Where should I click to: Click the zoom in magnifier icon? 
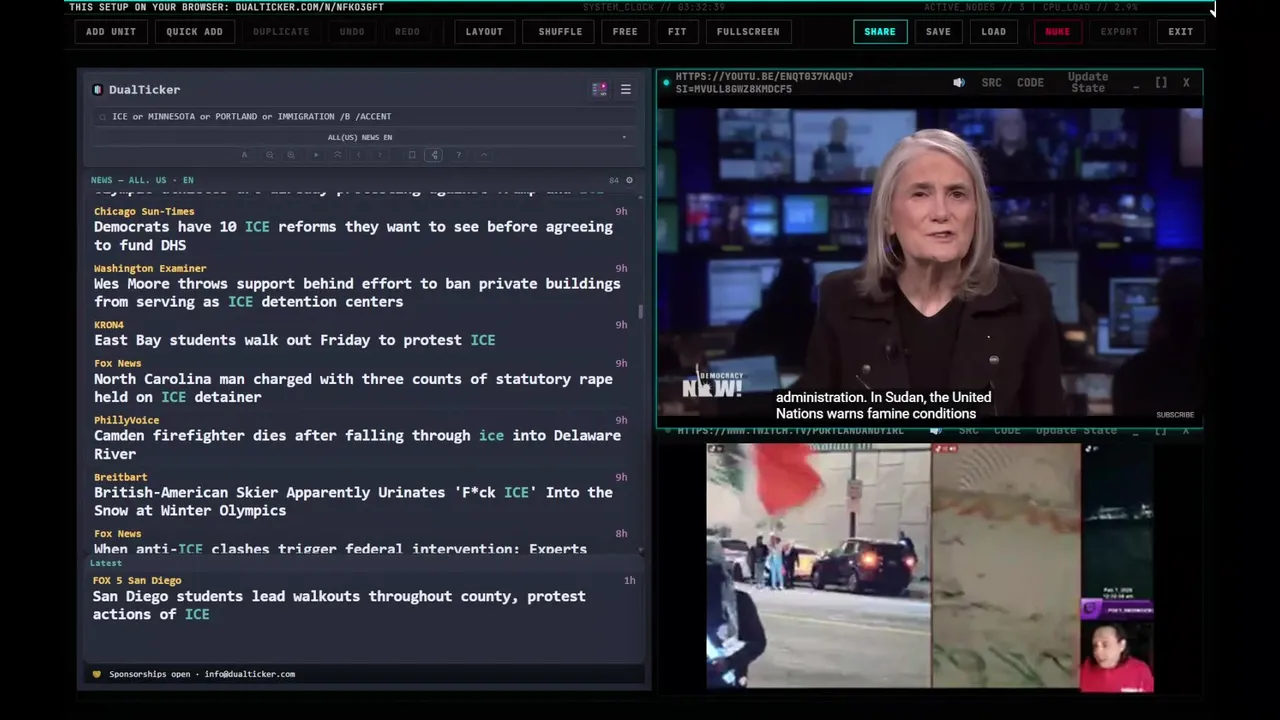point(291,155)
